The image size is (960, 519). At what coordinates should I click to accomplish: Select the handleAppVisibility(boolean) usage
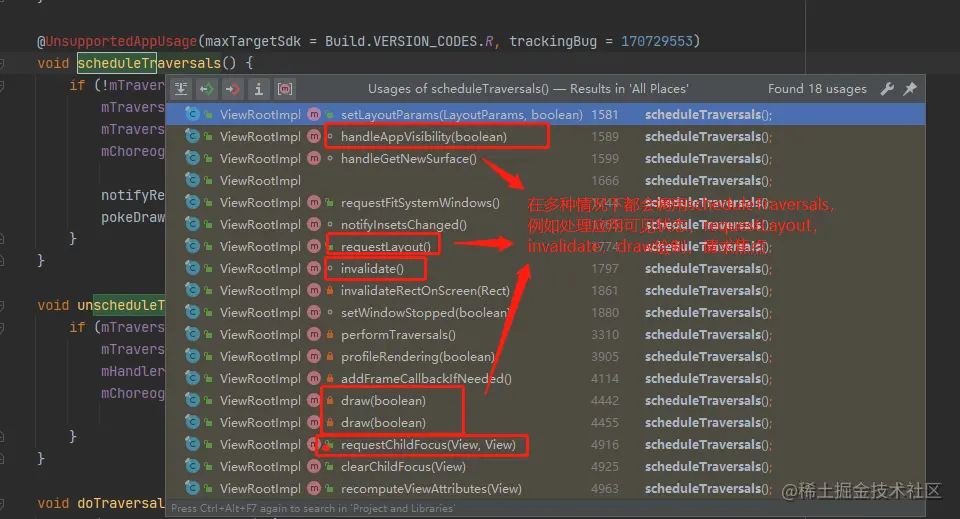[546, 136]
